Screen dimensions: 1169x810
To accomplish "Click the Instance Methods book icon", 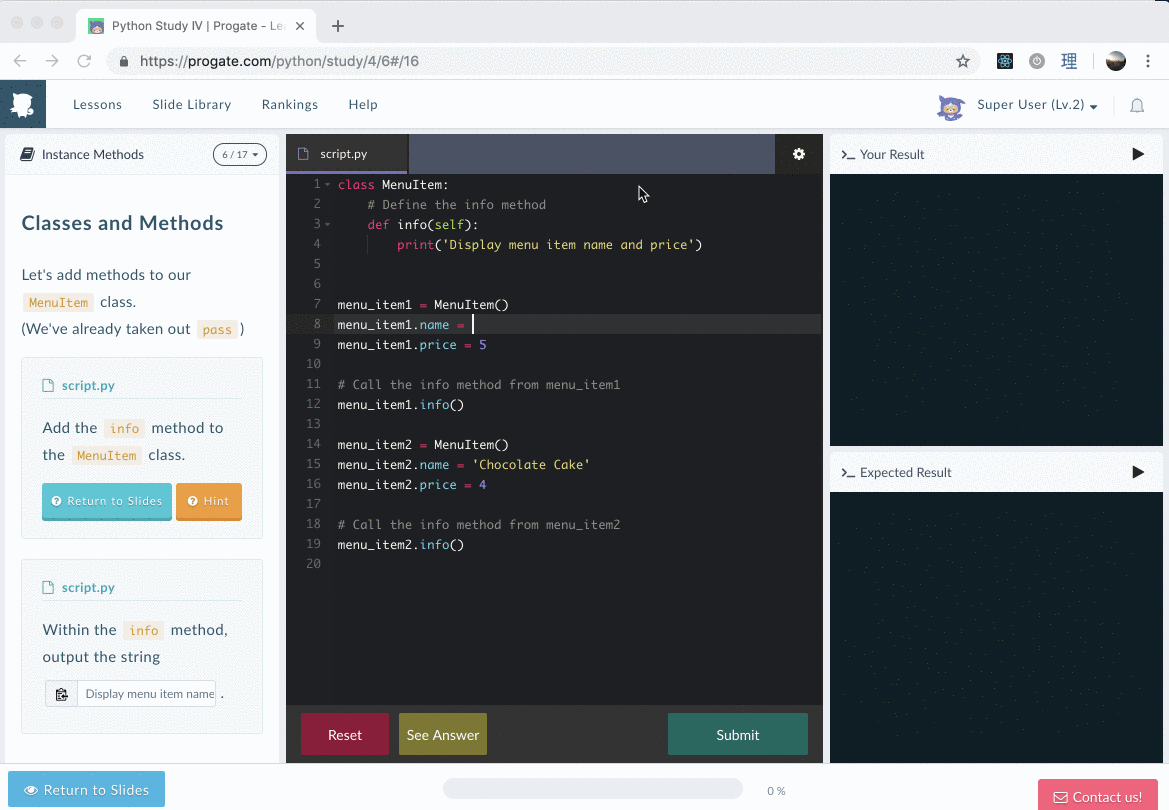I will pyautogui.click(x=27, y=154).
